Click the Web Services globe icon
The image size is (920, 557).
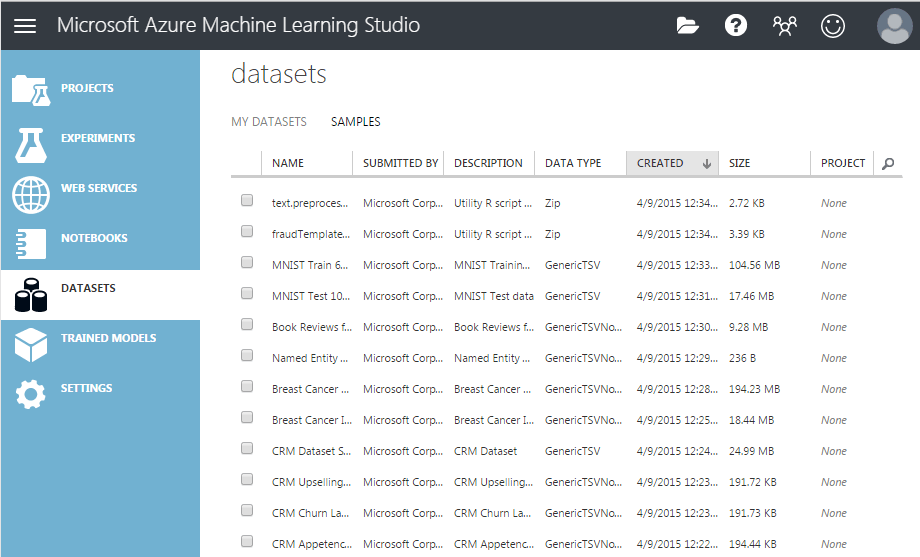pos(31,195)
